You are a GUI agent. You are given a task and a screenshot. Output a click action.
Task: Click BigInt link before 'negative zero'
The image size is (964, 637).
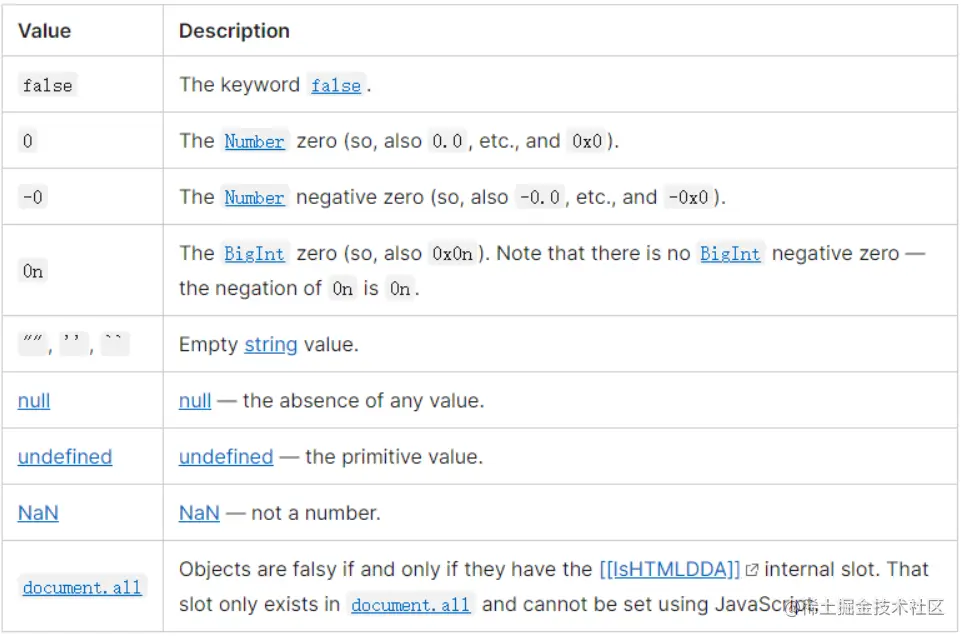(x=730, y=254)
